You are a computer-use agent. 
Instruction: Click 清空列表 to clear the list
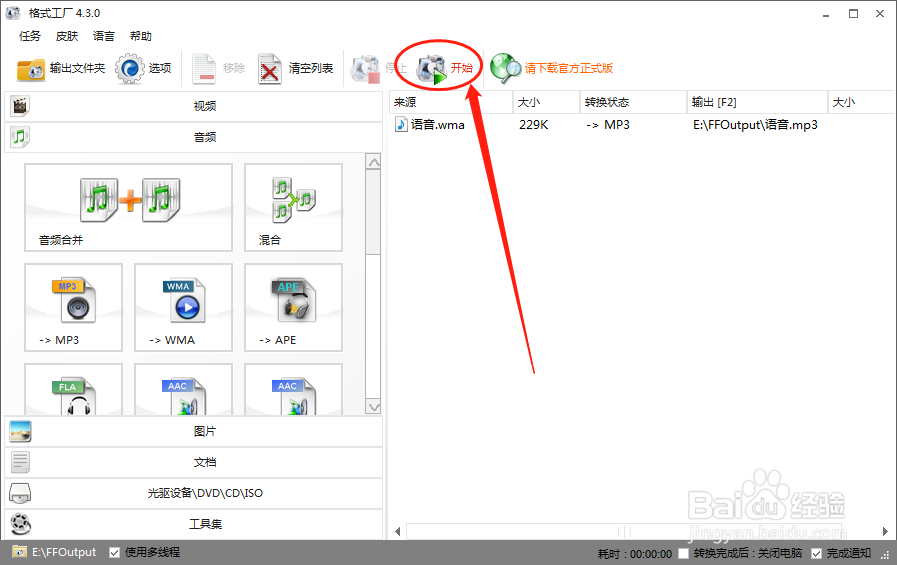coord(296,69)
